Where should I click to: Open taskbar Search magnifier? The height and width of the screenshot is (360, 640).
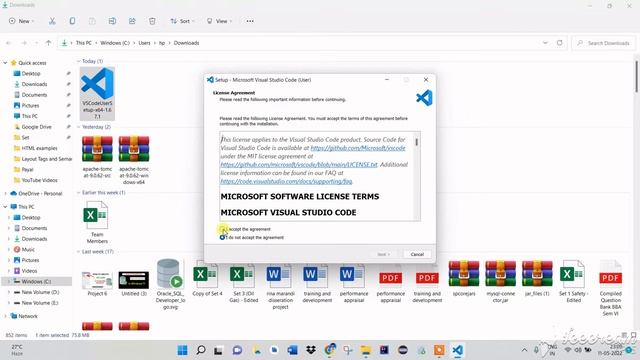(x=200, y=350)
